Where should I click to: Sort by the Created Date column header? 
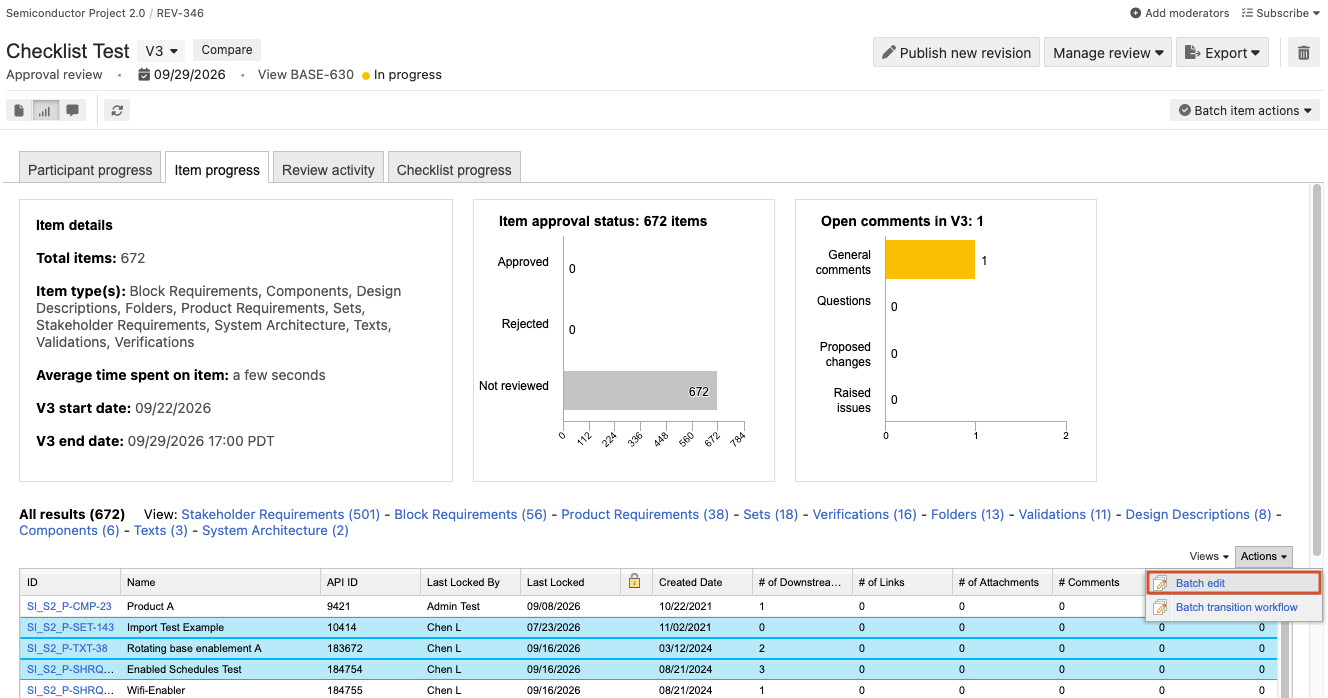pos(701,582)
